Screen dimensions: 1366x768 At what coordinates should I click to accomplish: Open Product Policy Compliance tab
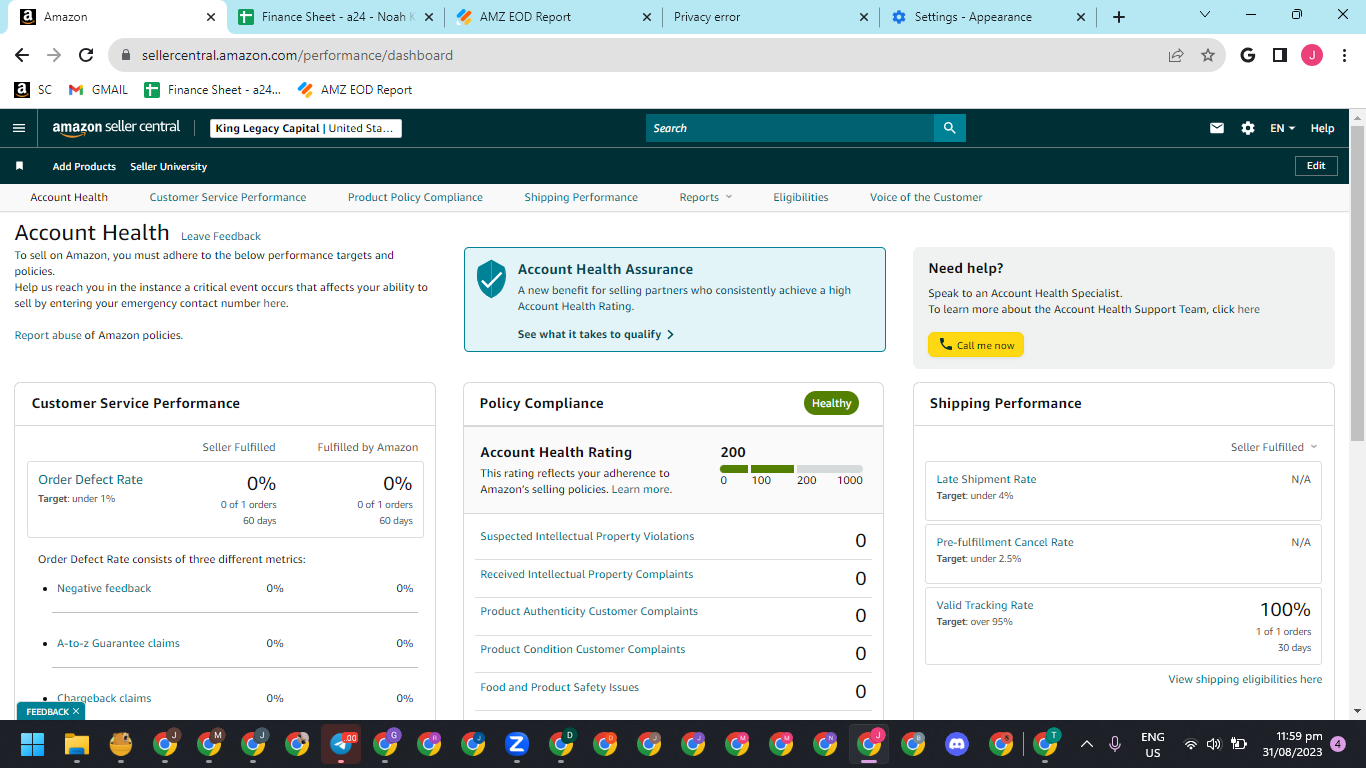(415, 197)
